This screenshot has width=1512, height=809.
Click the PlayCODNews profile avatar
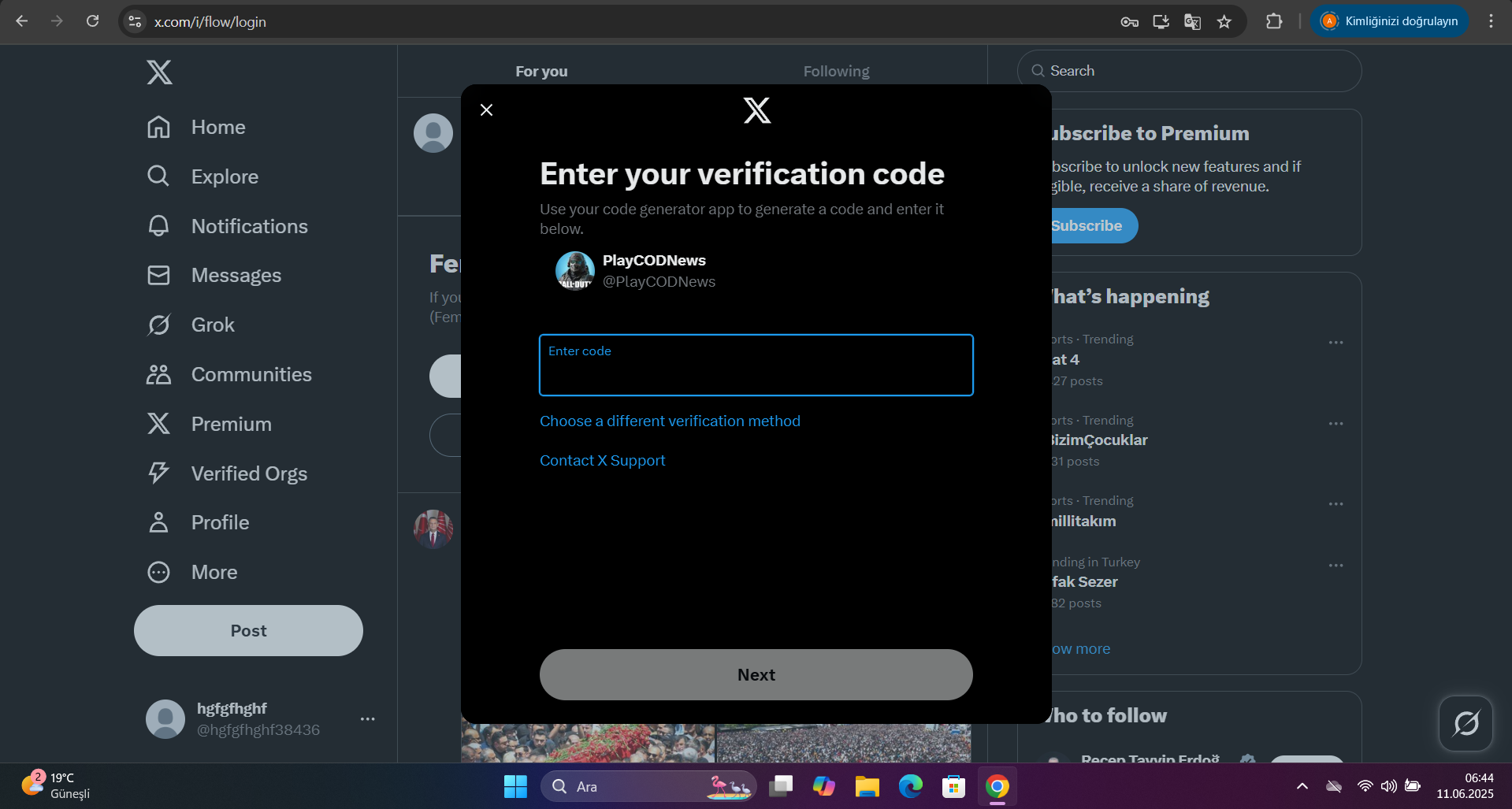pyautogui.click(x=575, y=271)
